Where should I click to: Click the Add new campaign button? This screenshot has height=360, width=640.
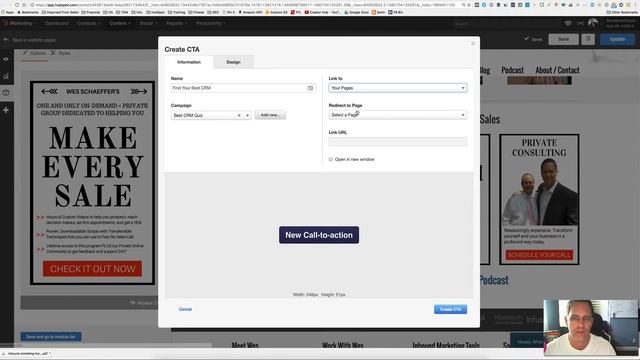click(x=270, y=115)
